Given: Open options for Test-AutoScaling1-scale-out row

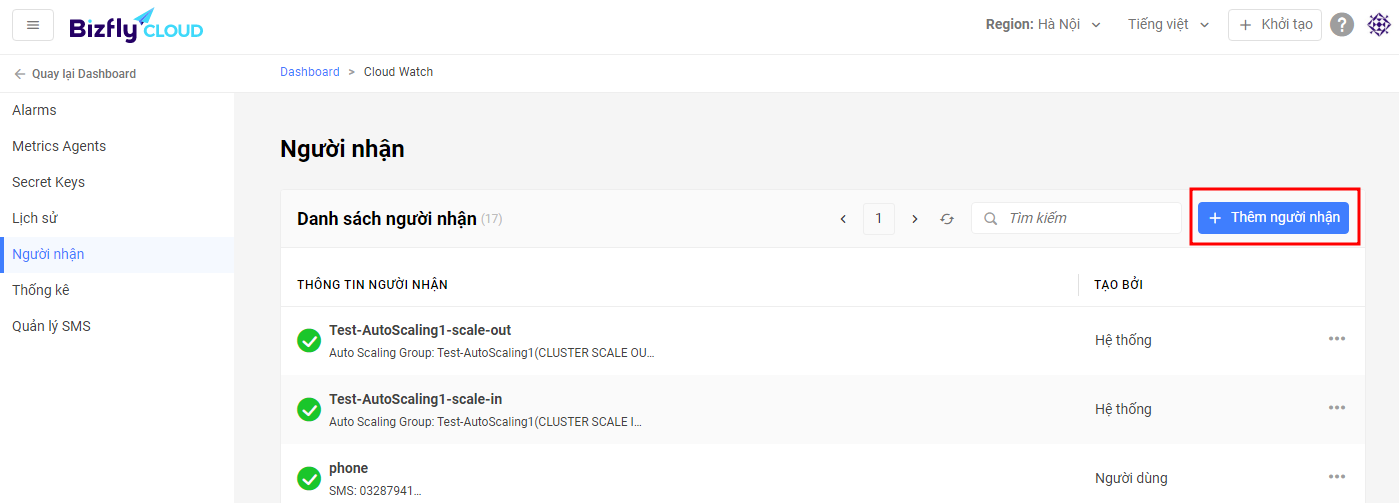Looking at the screenshot, I should pyautogui.click(x=1337, y=339).
